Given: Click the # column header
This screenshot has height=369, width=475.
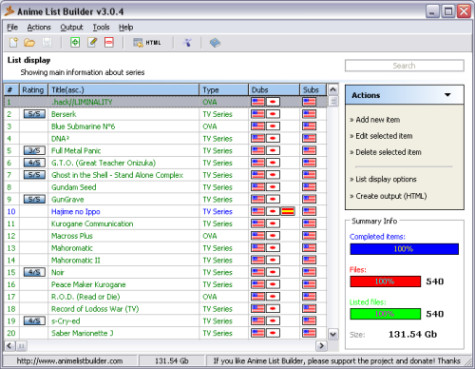Looking at the screenshot, I should click(11, 90).
